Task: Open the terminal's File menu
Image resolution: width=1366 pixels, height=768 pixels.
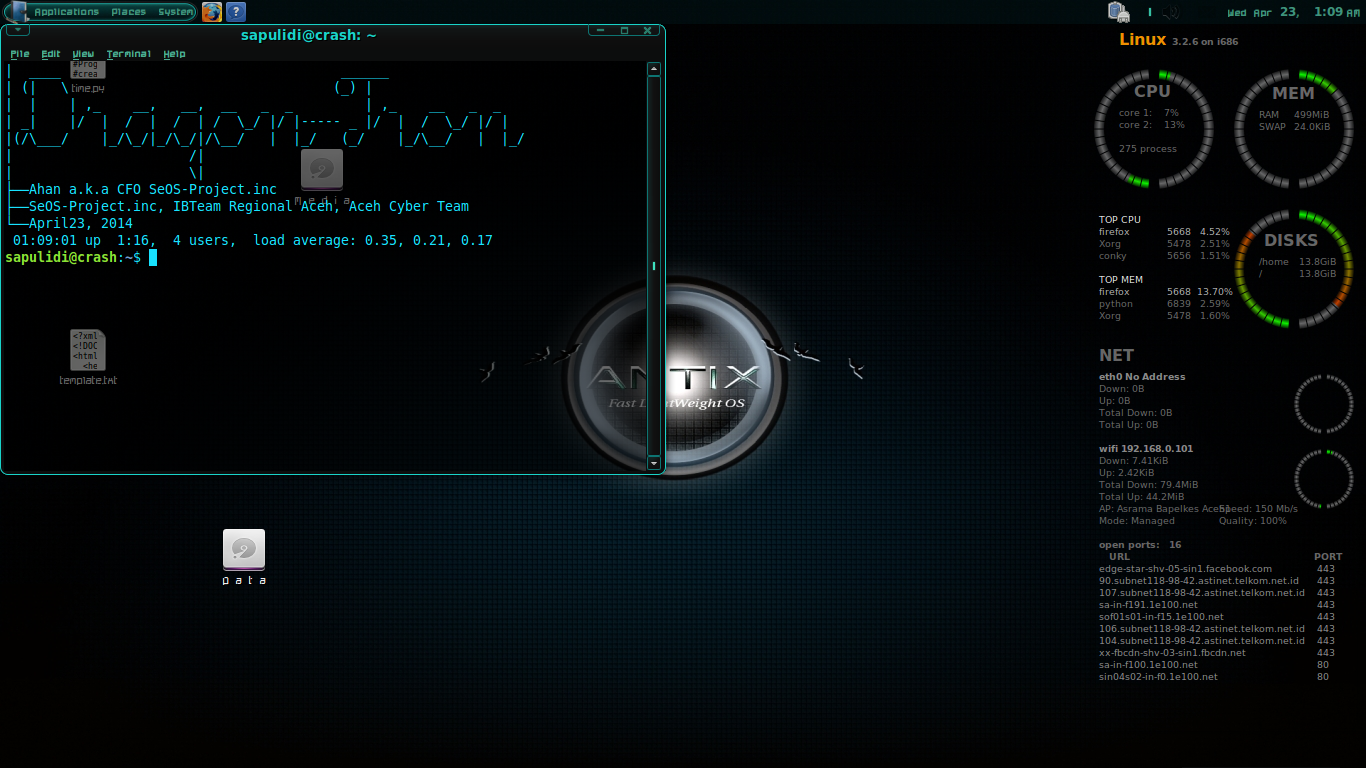Action: click(20, 54)
